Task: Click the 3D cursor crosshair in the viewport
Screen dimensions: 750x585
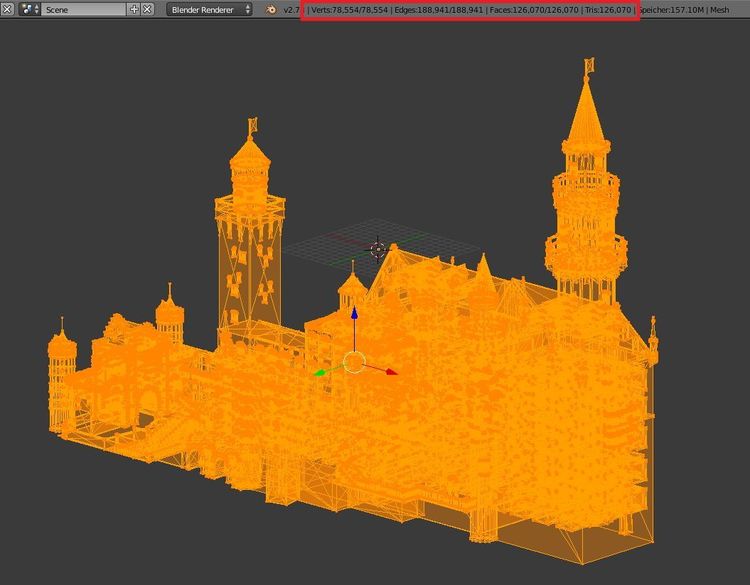Action: pyautogui.click(x=378, y=249)
